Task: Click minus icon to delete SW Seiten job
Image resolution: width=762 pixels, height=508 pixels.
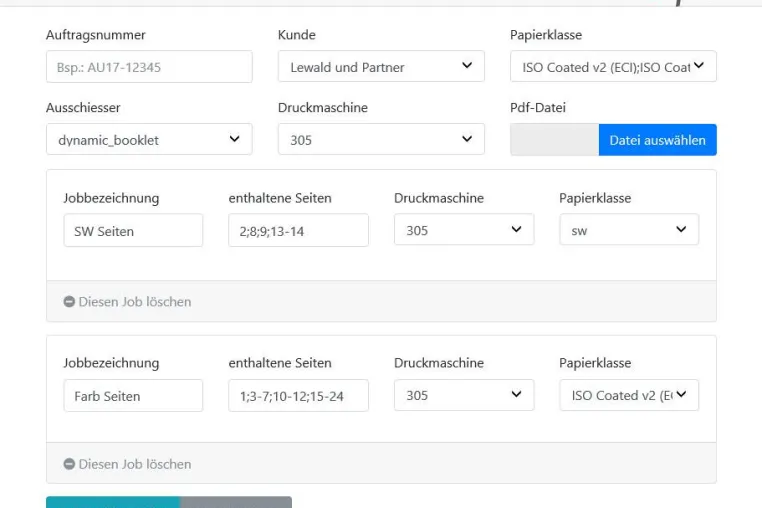Action: pyautogui.click(x=69, y=301)
